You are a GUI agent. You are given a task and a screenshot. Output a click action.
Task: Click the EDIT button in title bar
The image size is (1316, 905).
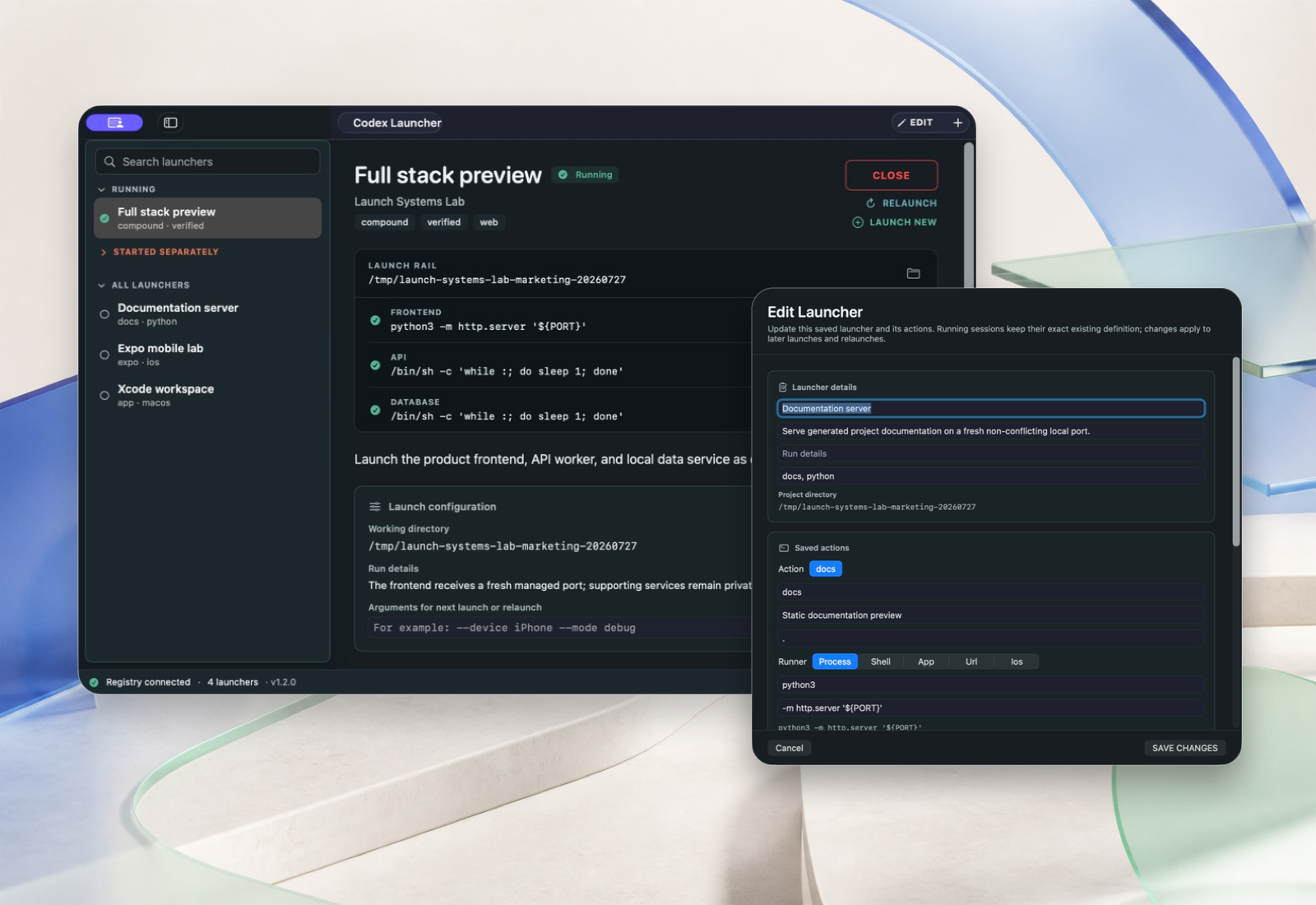point(915,123)
